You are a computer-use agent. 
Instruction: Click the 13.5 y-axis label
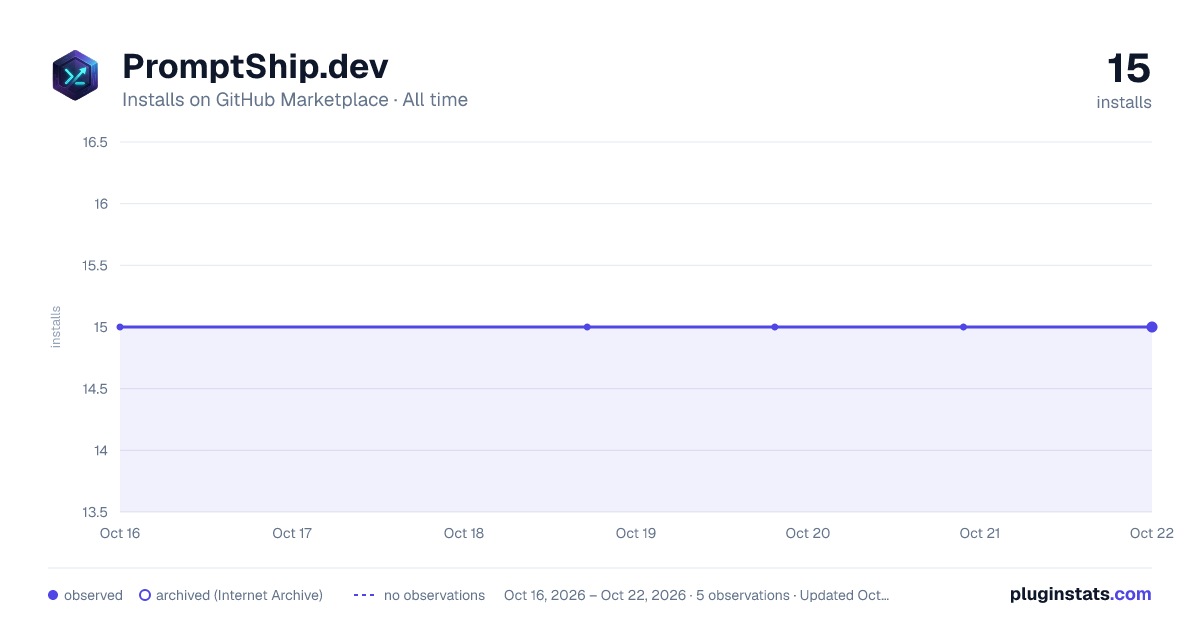[x=95, y=512]
